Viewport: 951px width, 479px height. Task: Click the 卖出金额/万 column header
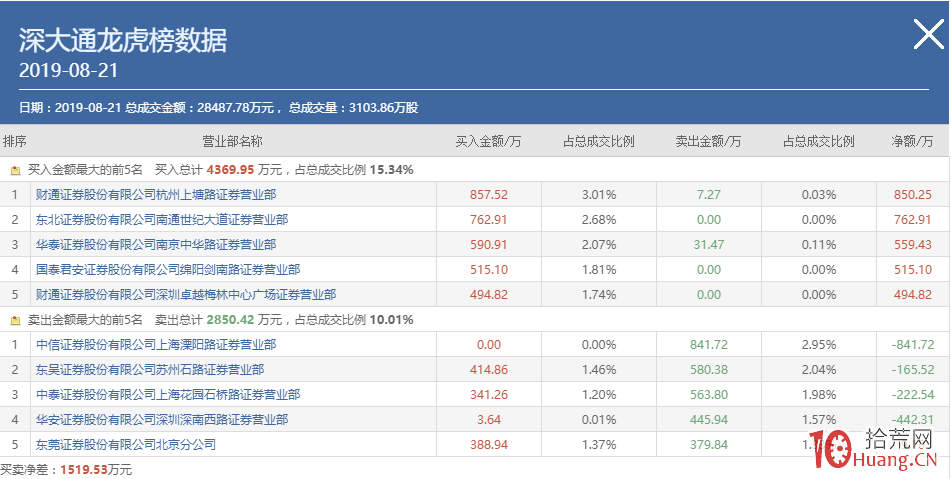click(x=708, y=141)
